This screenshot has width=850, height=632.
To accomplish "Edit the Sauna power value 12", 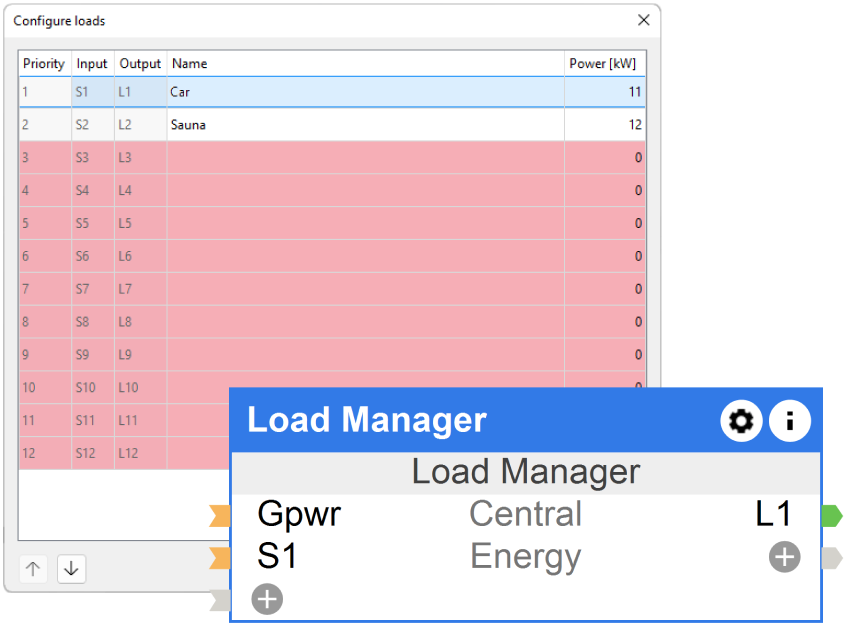I will point(604,125).
